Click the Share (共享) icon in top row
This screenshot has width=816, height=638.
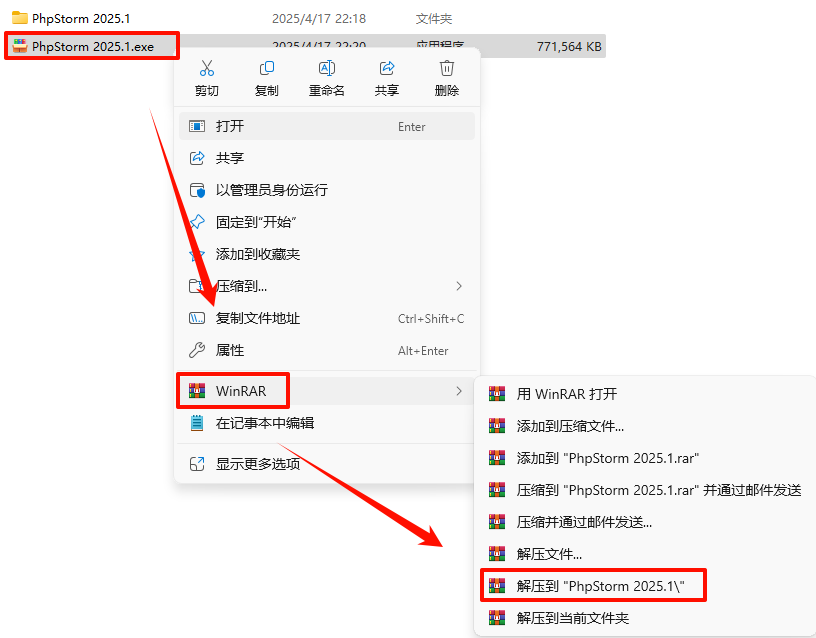tap(387, 68)
